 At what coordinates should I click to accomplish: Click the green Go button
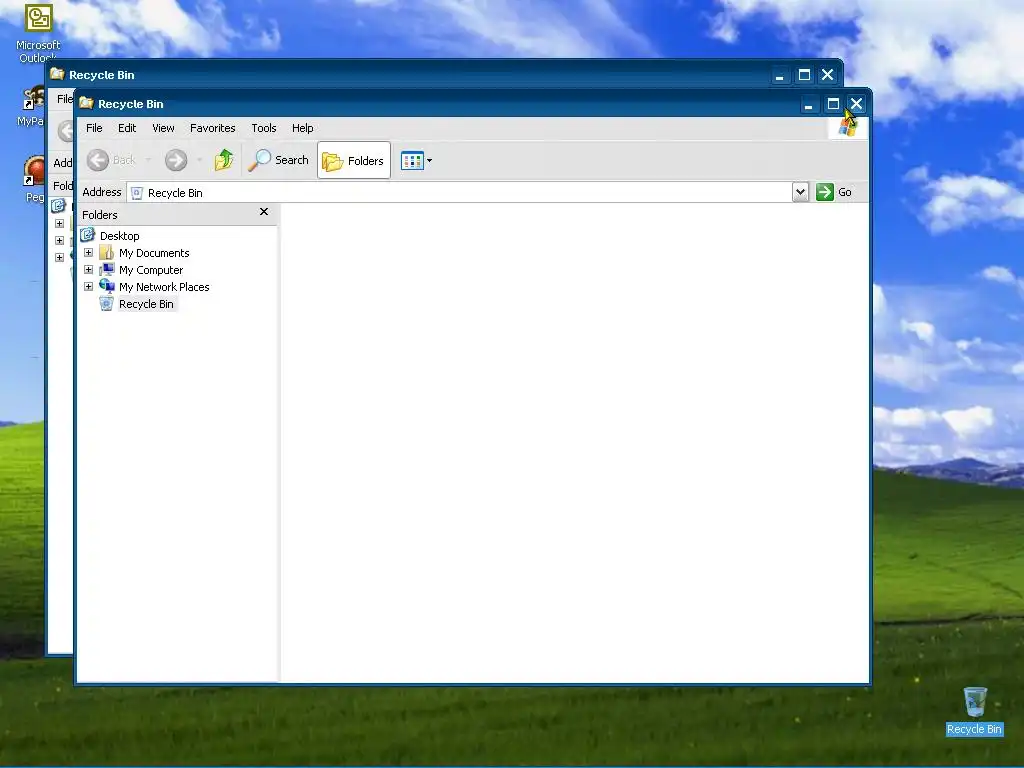(834, 192)
